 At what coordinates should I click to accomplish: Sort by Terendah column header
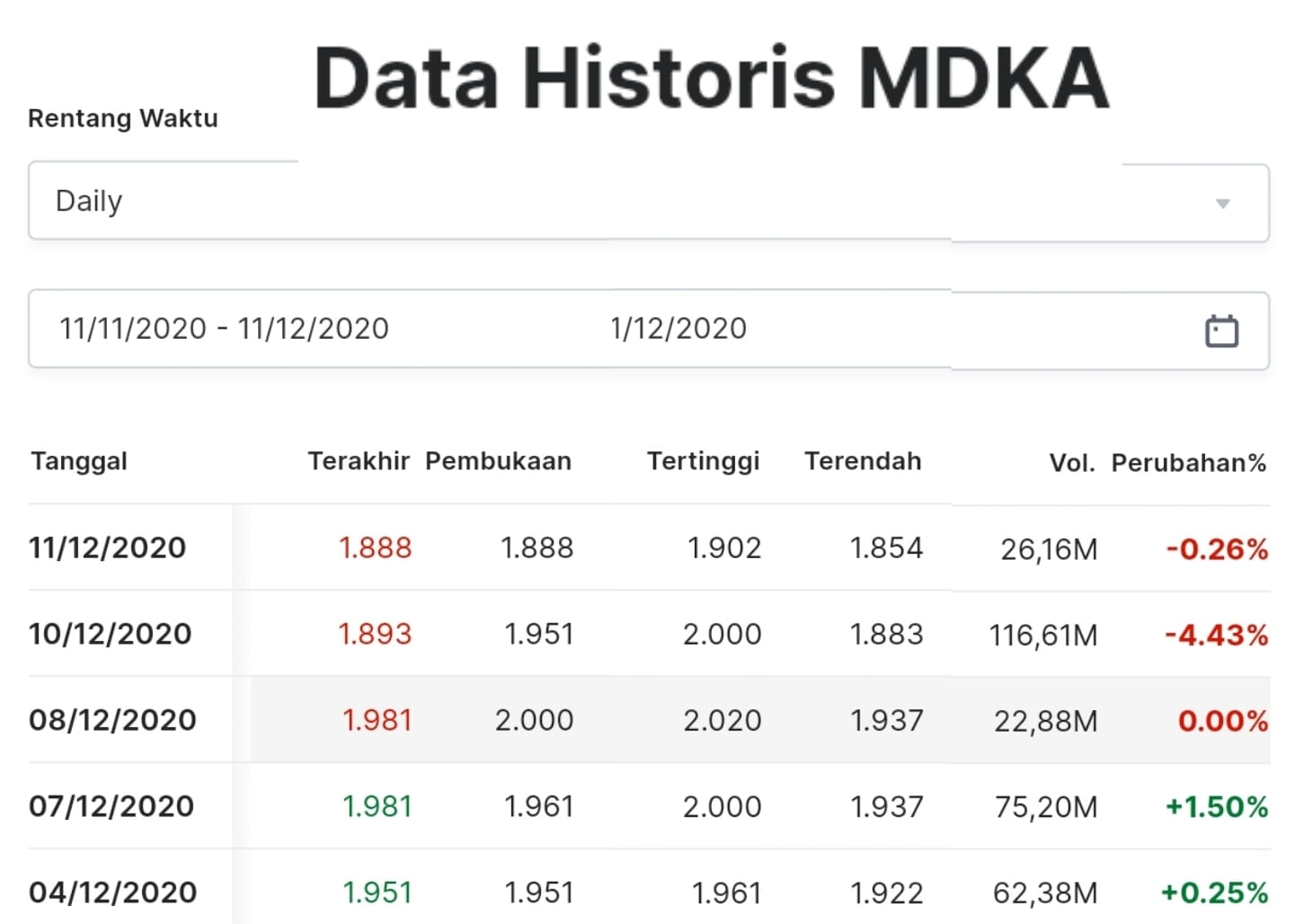pyautogui.click(x=863, y=461)
